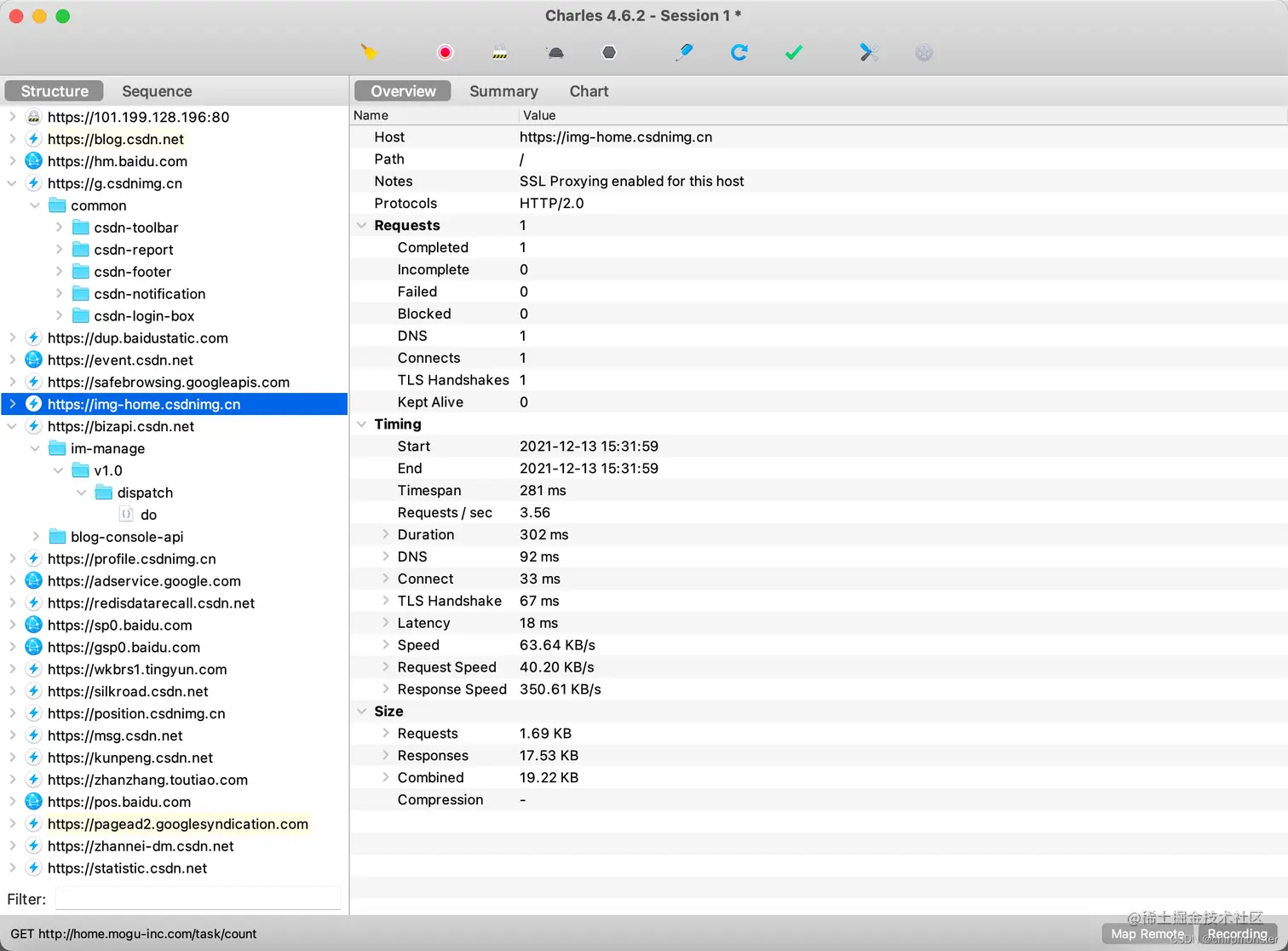The height and width of the screenshot is (951, 1288).
Task: Click the globe icon of adservice.google.com
Action: point(33,580)
